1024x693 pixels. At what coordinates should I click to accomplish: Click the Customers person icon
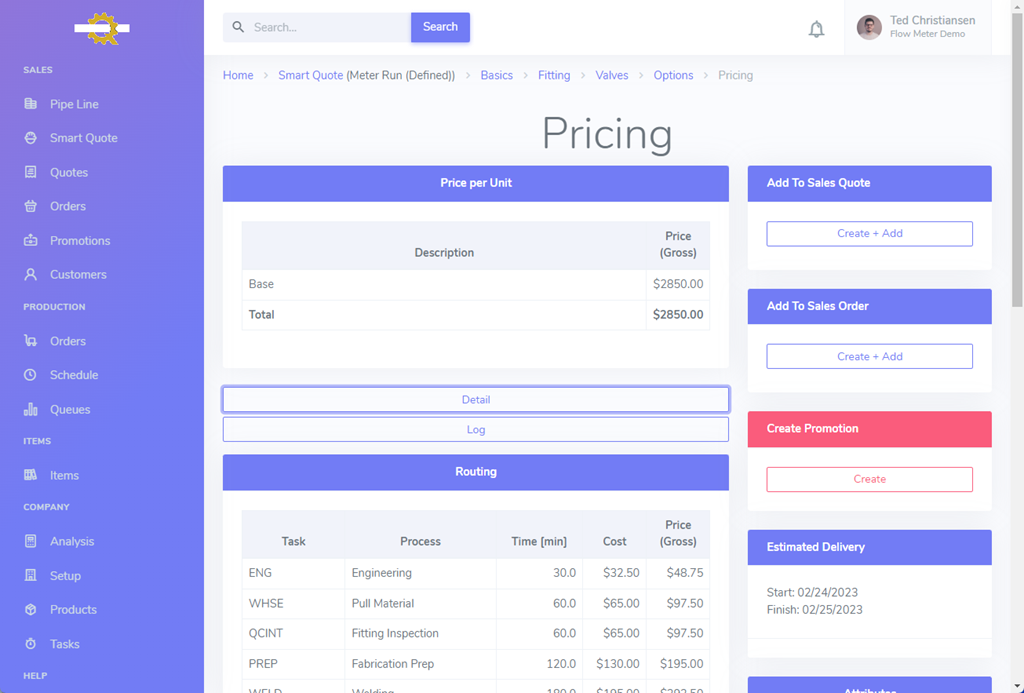31,275
